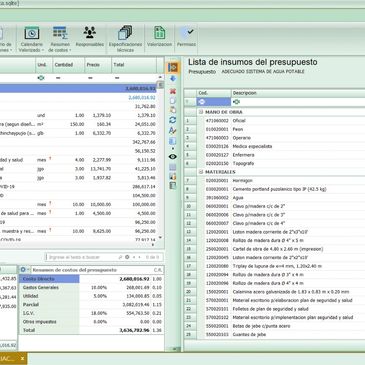This screenshot has width=365, height=365.
Task: Select the Medico especialista row
Action: [275, 146]
